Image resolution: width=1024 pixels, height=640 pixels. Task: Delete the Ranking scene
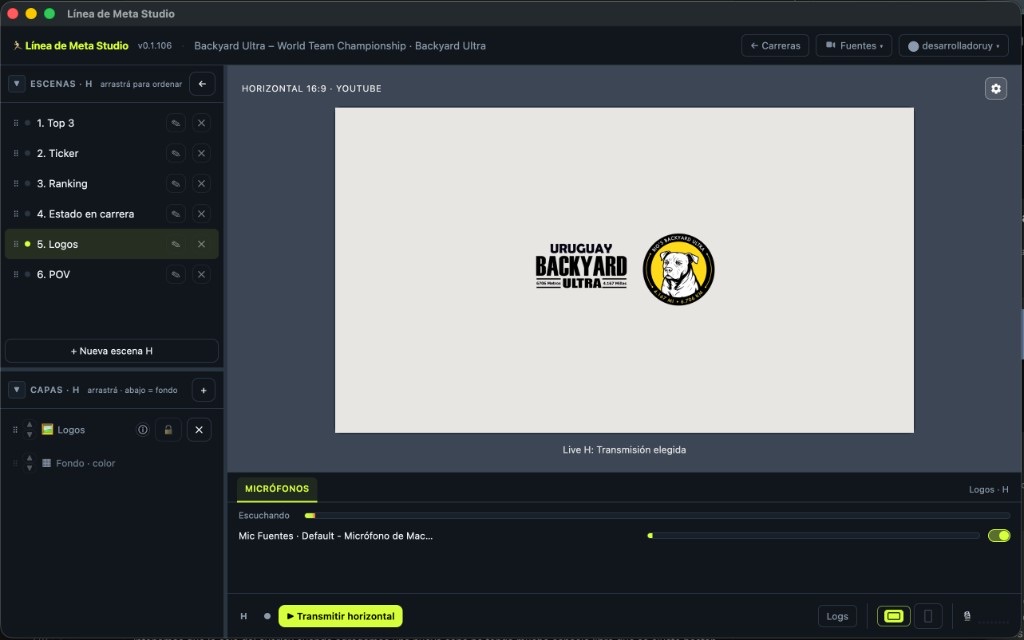[201, 184]
